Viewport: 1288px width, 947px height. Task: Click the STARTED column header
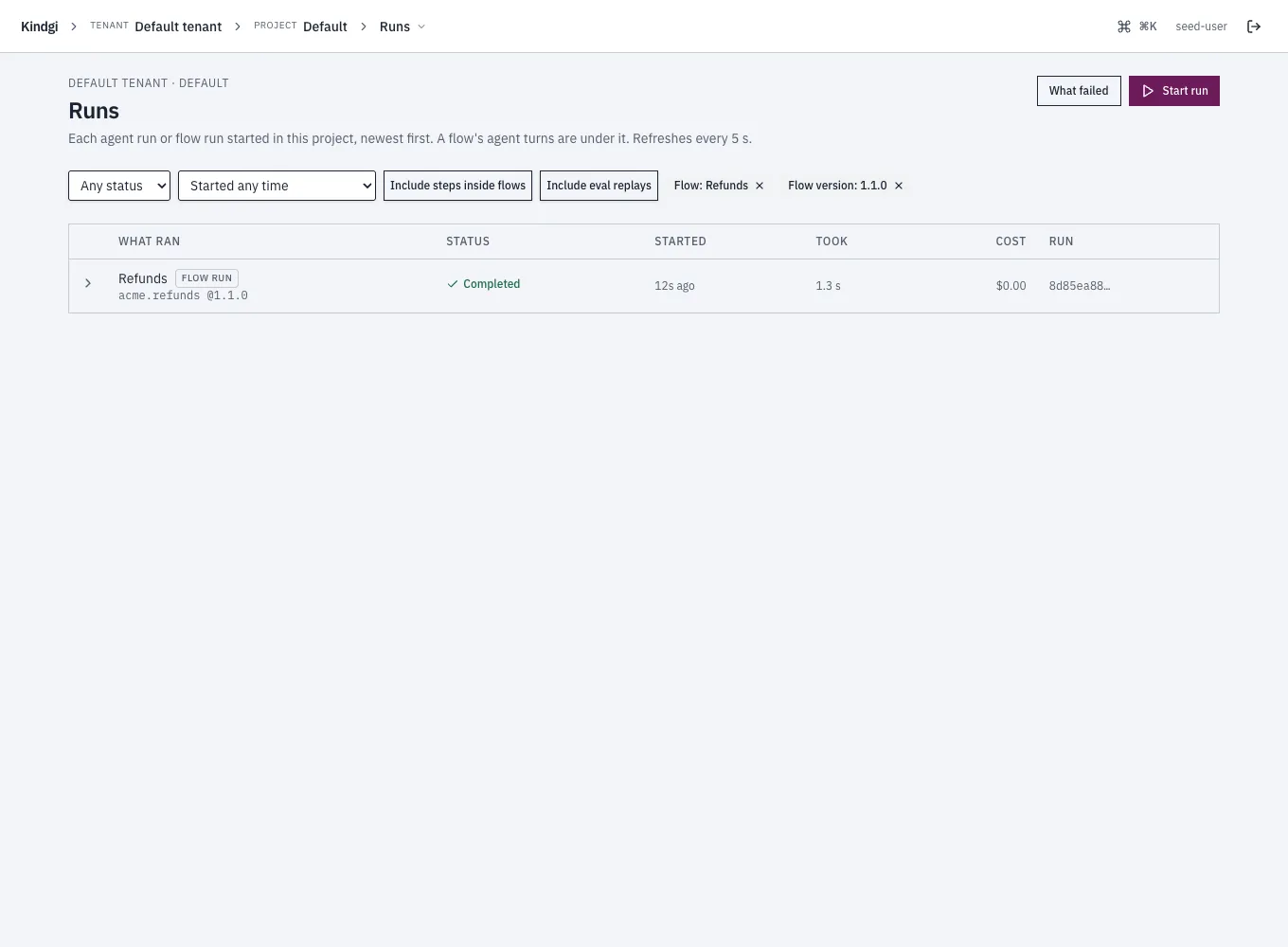click(x=680, y=241)
